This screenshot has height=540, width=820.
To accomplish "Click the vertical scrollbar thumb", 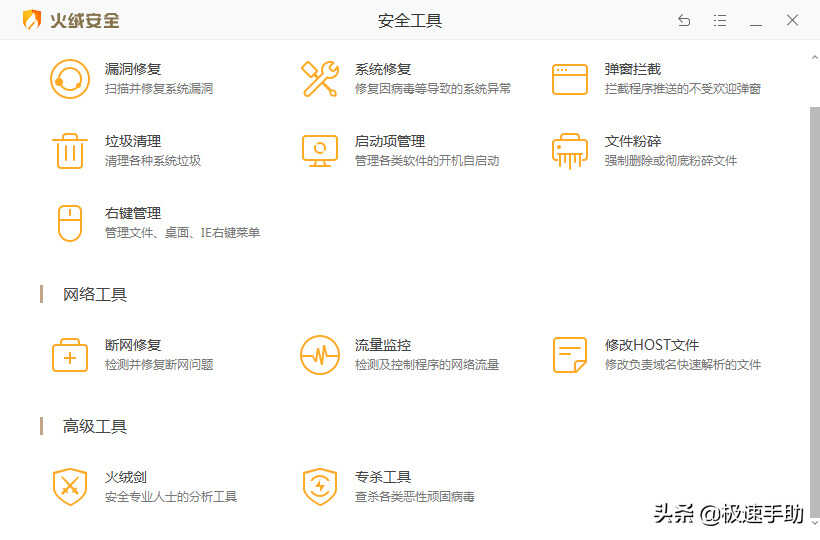I will (x=815, y=311).
